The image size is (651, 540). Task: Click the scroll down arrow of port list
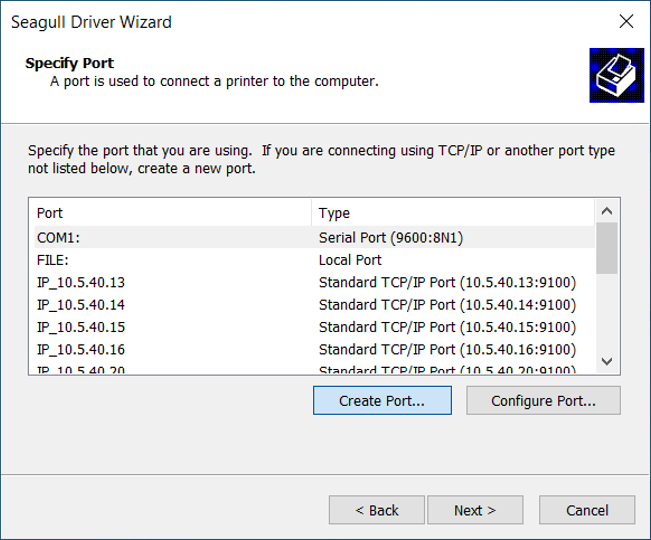coord(607,362)
